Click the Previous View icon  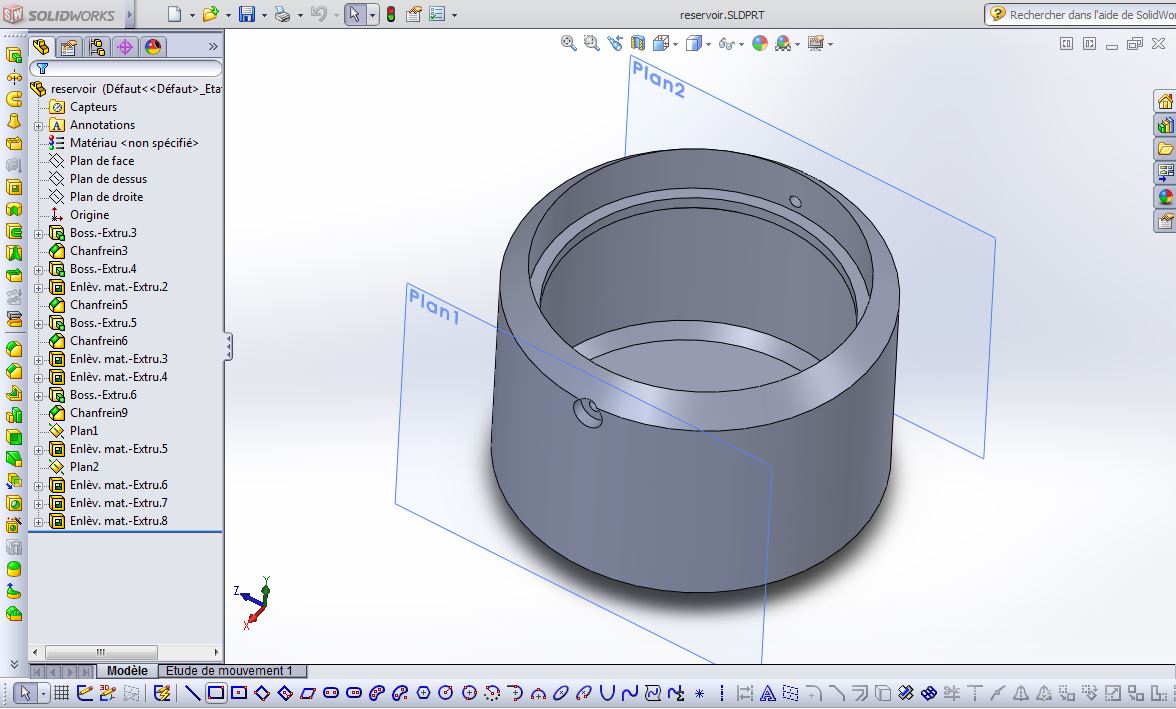click(615, 44)
